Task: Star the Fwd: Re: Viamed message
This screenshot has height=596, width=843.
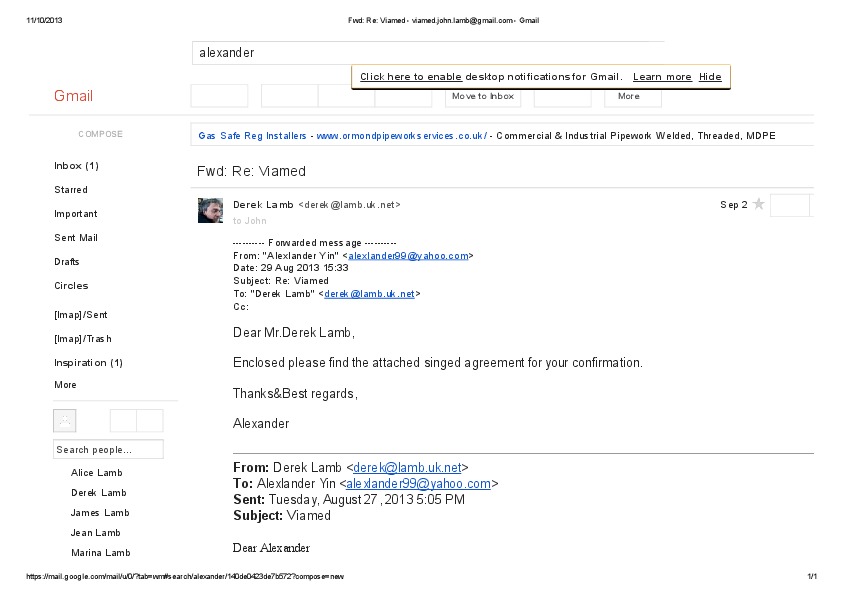Action: click(x=758, y=204)
